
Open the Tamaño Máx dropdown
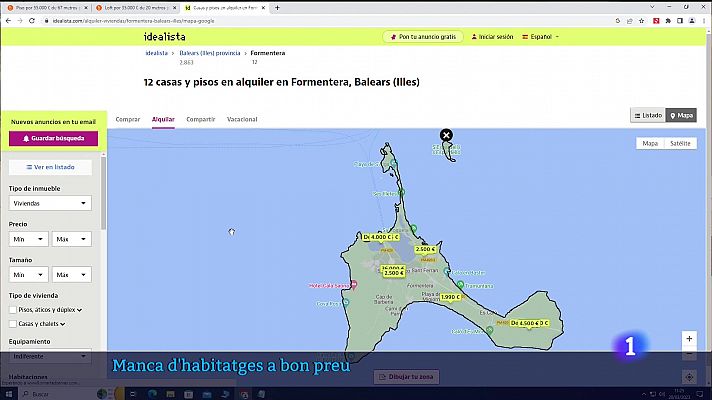click(71, 275)
